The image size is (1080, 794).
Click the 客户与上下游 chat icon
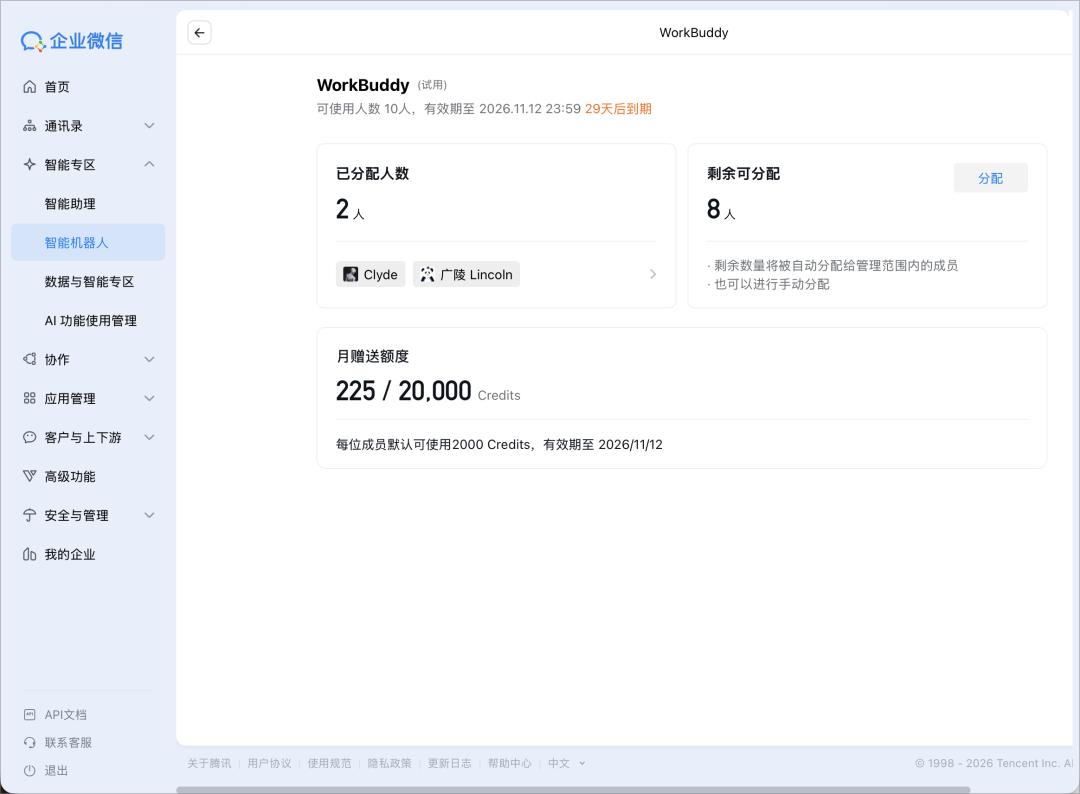(30, 437)
